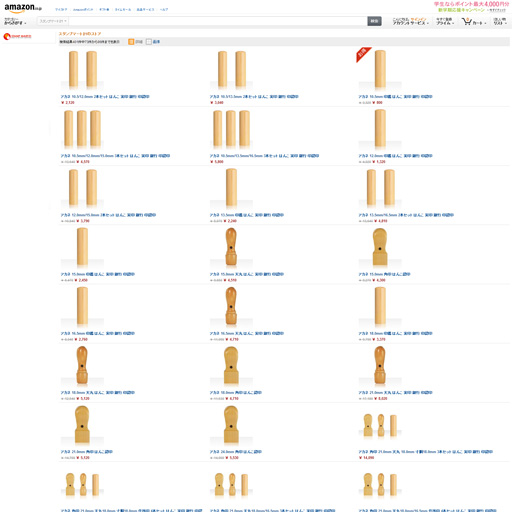Open the ¥2,120 two-stamp set title link

(x=105, y=97)
